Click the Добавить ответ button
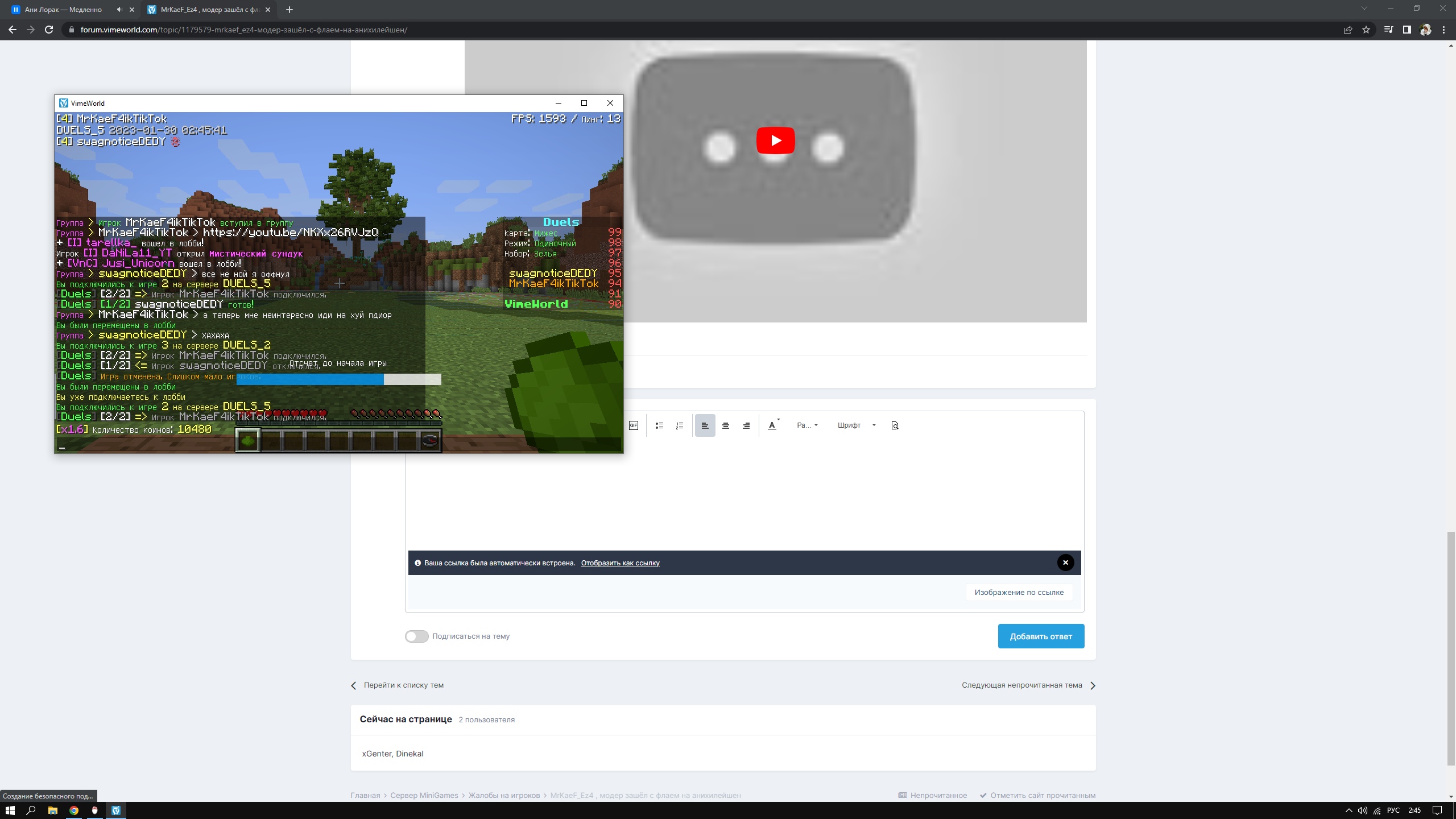1456x819 pixels. (1040, 636)
